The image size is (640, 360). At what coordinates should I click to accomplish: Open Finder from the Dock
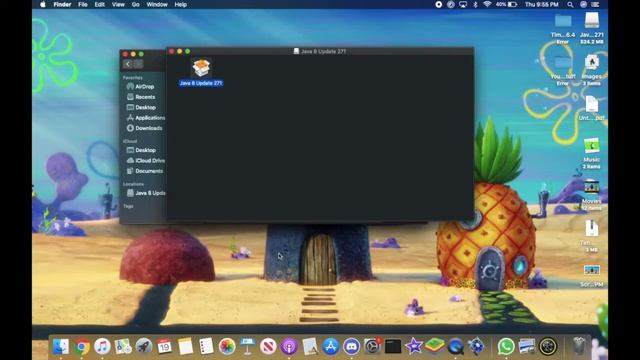coord(61,347)
